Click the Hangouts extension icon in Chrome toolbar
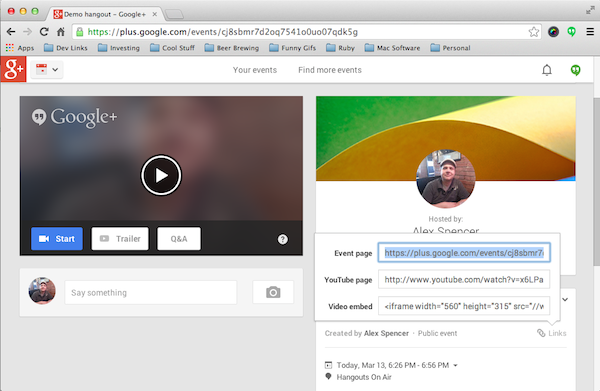This screenshot has height=391, width=600. [572, 32]
